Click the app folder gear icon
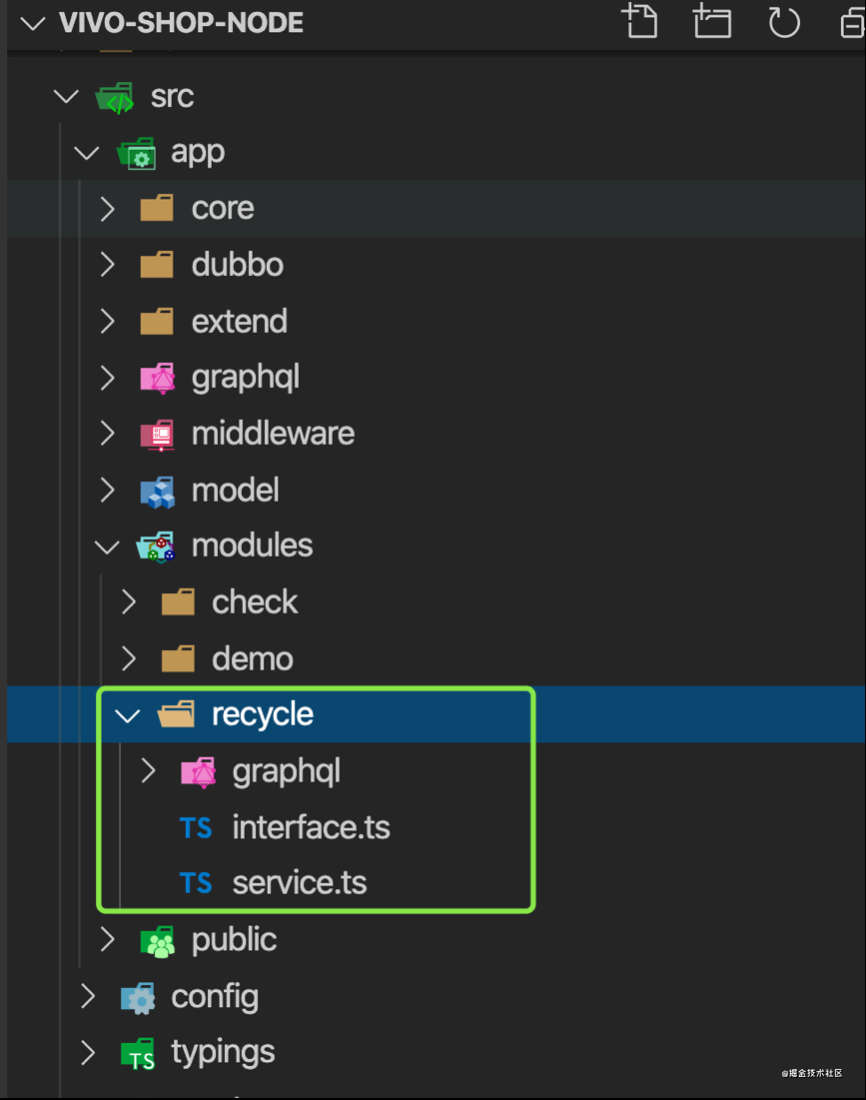The height and width of the screenshot is (1100, 866). 136,154
